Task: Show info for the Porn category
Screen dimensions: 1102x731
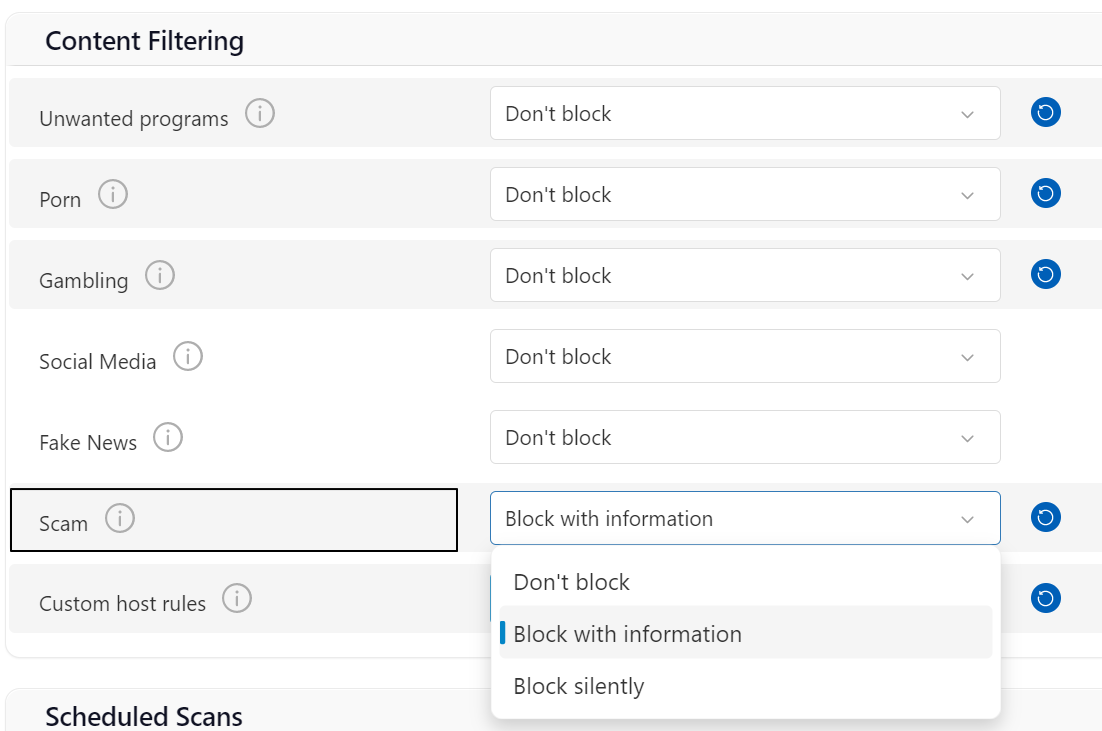Action: click(113, 194)
